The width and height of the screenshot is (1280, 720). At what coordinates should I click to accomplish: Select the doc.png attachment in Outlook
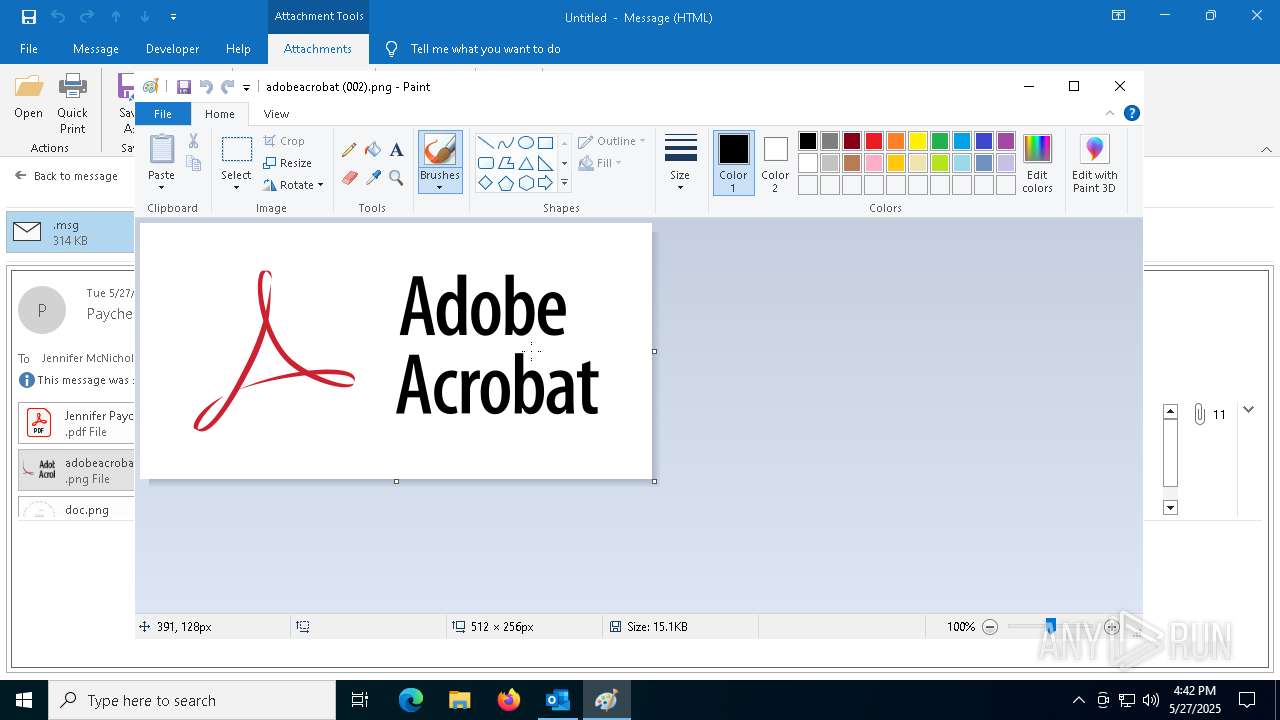click(76, 508)
